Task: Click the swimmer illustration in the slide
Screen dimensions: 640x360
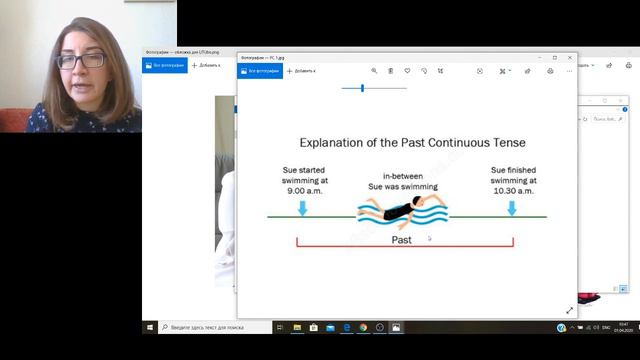Action: 403,212
